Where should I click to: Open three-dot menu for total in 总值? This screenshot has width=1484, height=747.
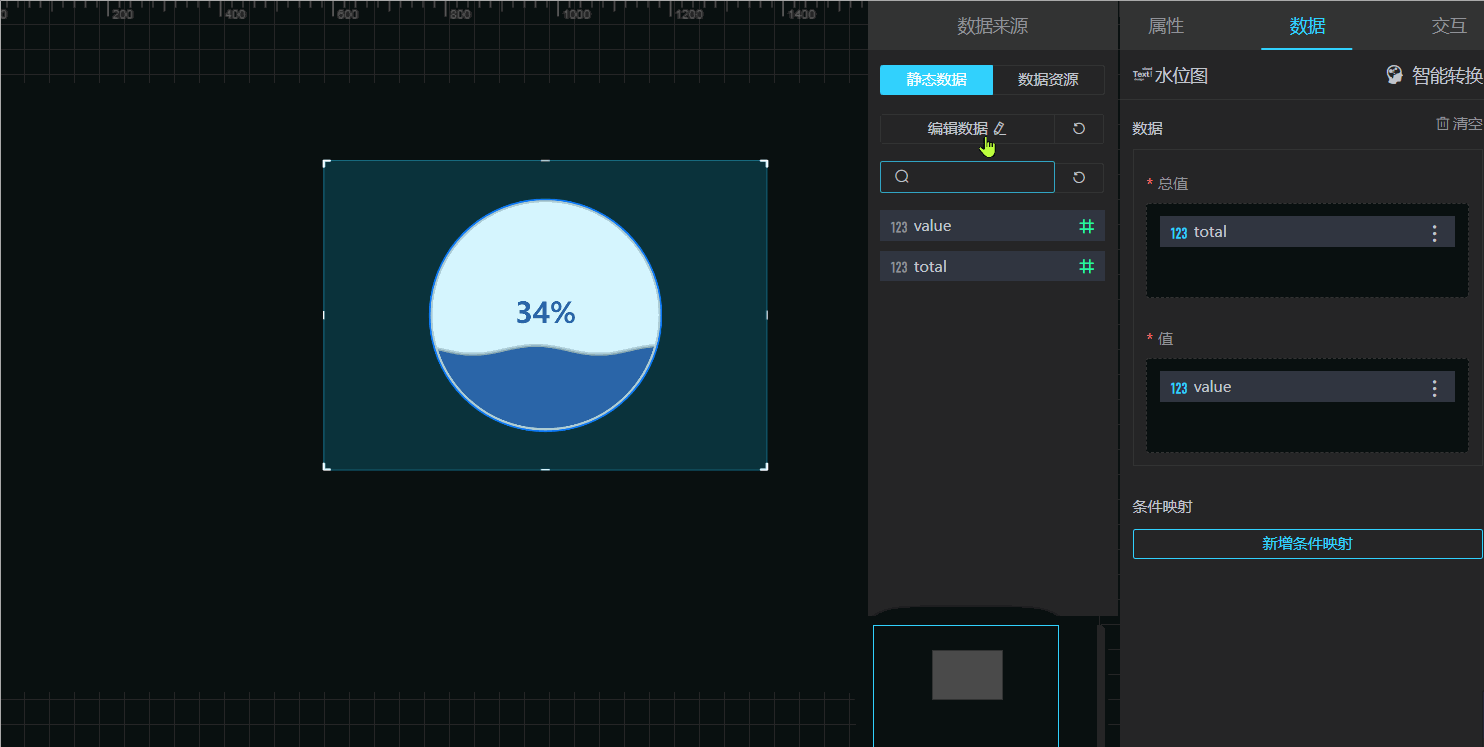pyautogui.click(x=1435, y=233)
